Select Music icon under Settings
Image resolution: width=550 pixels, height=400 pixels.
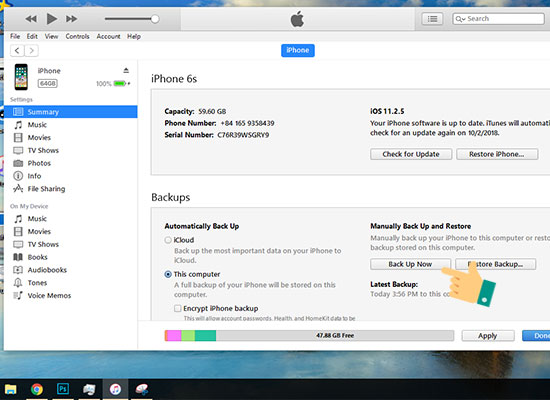[x=18, y=125]
